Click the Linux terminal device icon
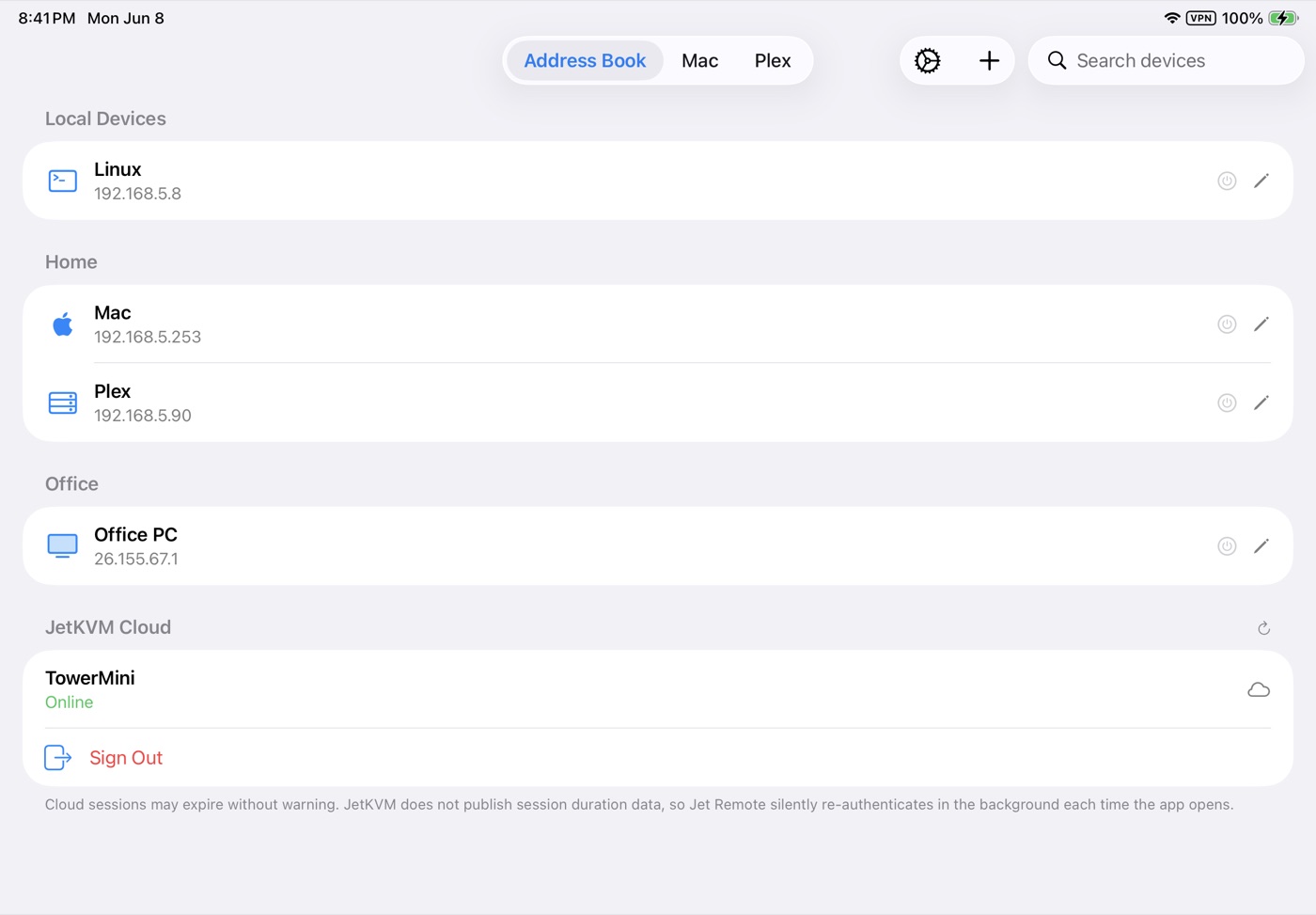Image resolution: width=1316 pixels, height=915 pixels. coord(63,181)
